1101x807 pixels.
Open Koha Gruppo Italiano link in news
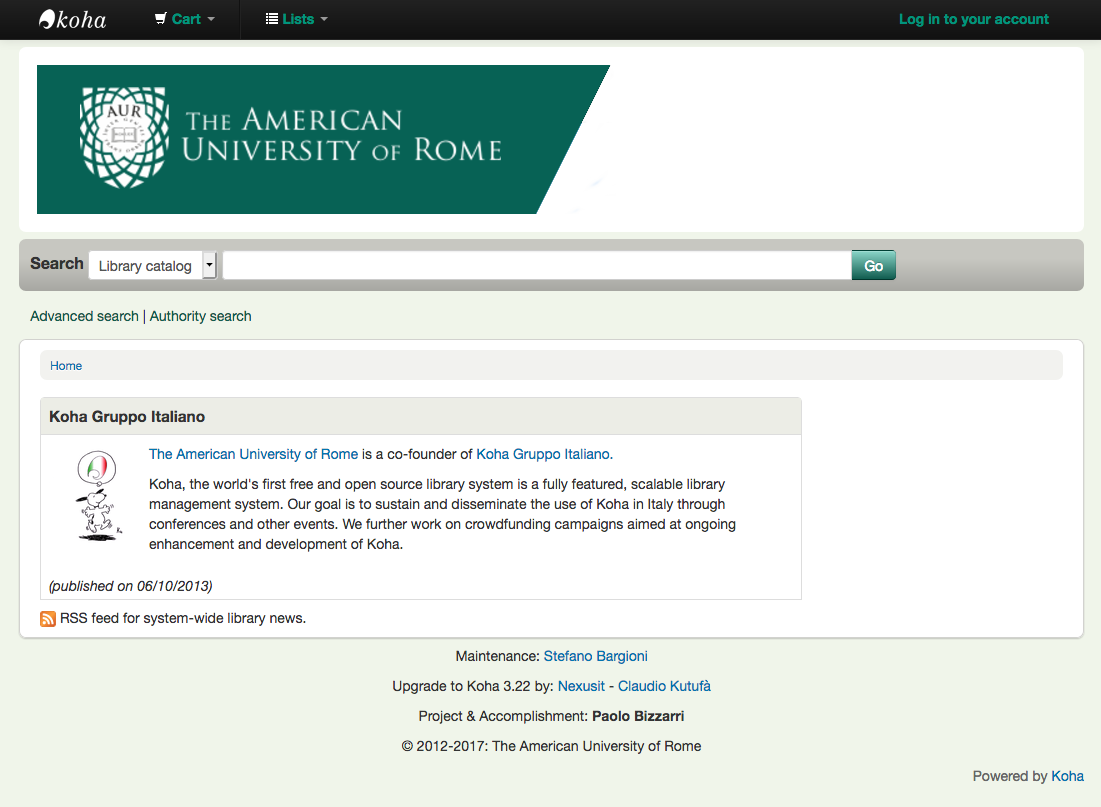point(544,454)
